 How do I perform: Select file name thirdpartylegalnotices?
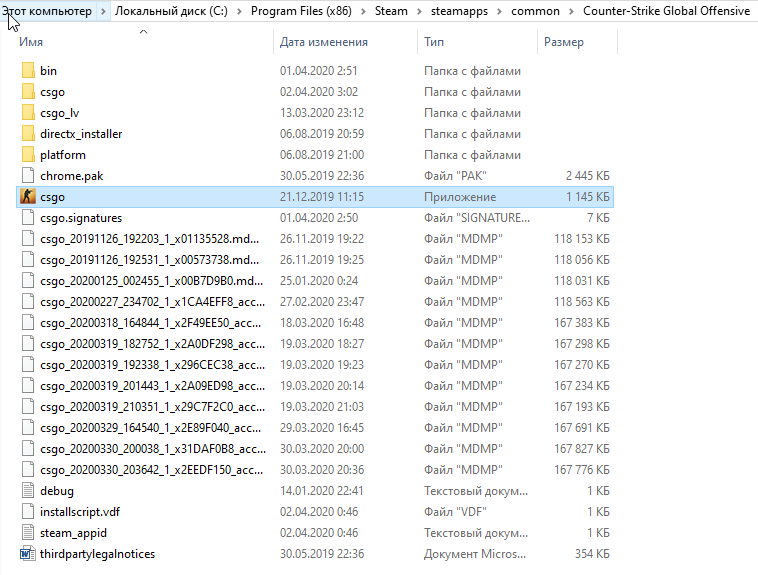point(97,554)
